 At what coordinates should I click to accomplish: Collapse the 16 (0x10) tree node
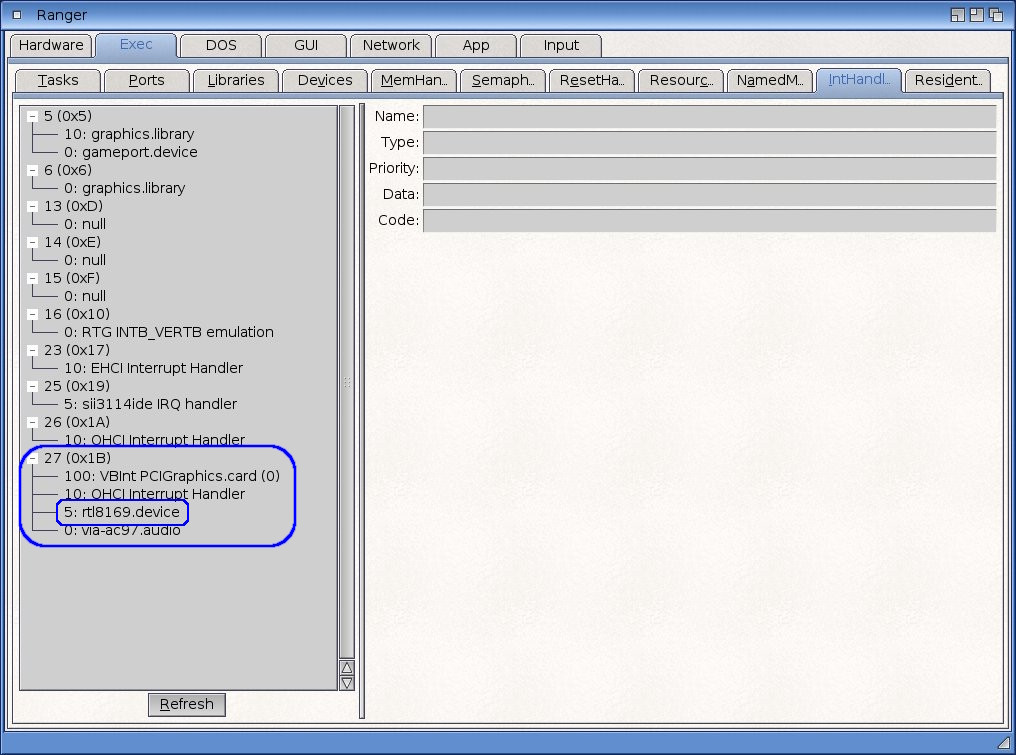32,314
